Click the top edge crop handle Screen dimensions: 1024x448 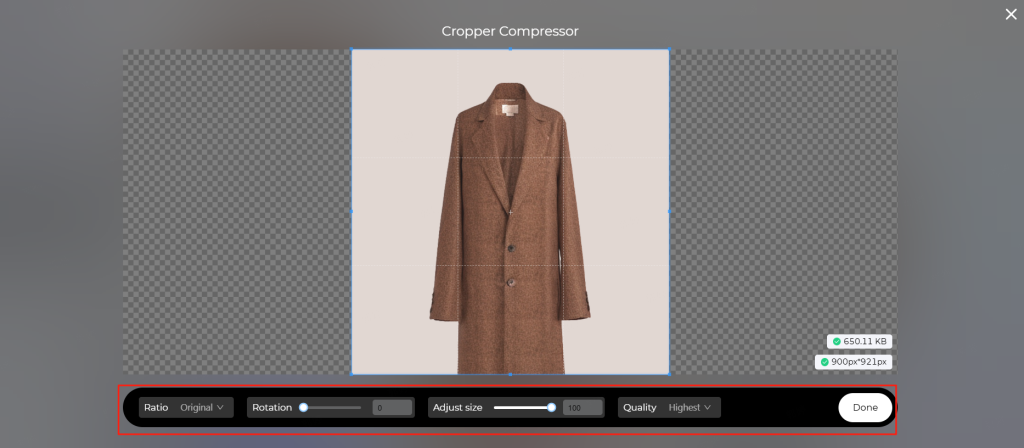tap(510, 49)
